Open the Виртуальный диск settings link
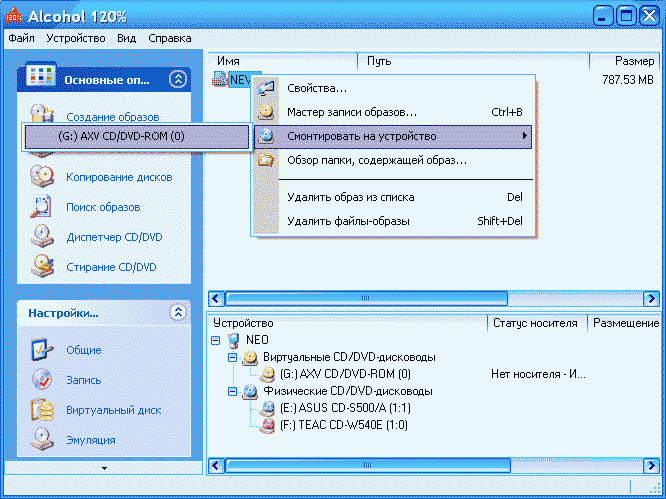The height and width of the screenshot is (499, 666). pos(113,410)
